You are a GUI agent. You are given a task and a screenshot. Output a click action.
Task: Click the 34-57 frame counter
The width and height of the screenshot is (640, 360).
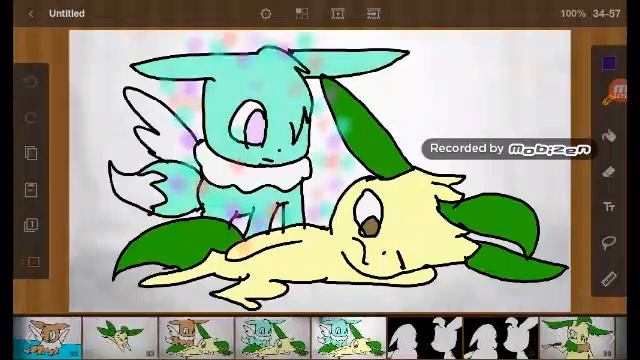(607, 13)
